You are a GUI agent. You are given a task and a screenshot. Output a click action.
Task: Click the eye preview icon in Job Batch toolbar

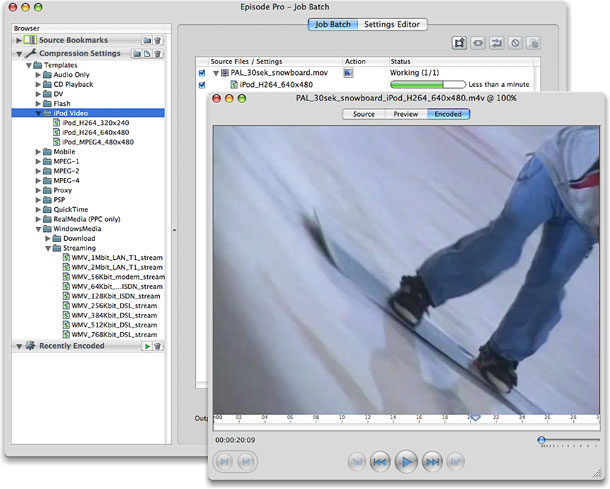click(x=479, y=43)
